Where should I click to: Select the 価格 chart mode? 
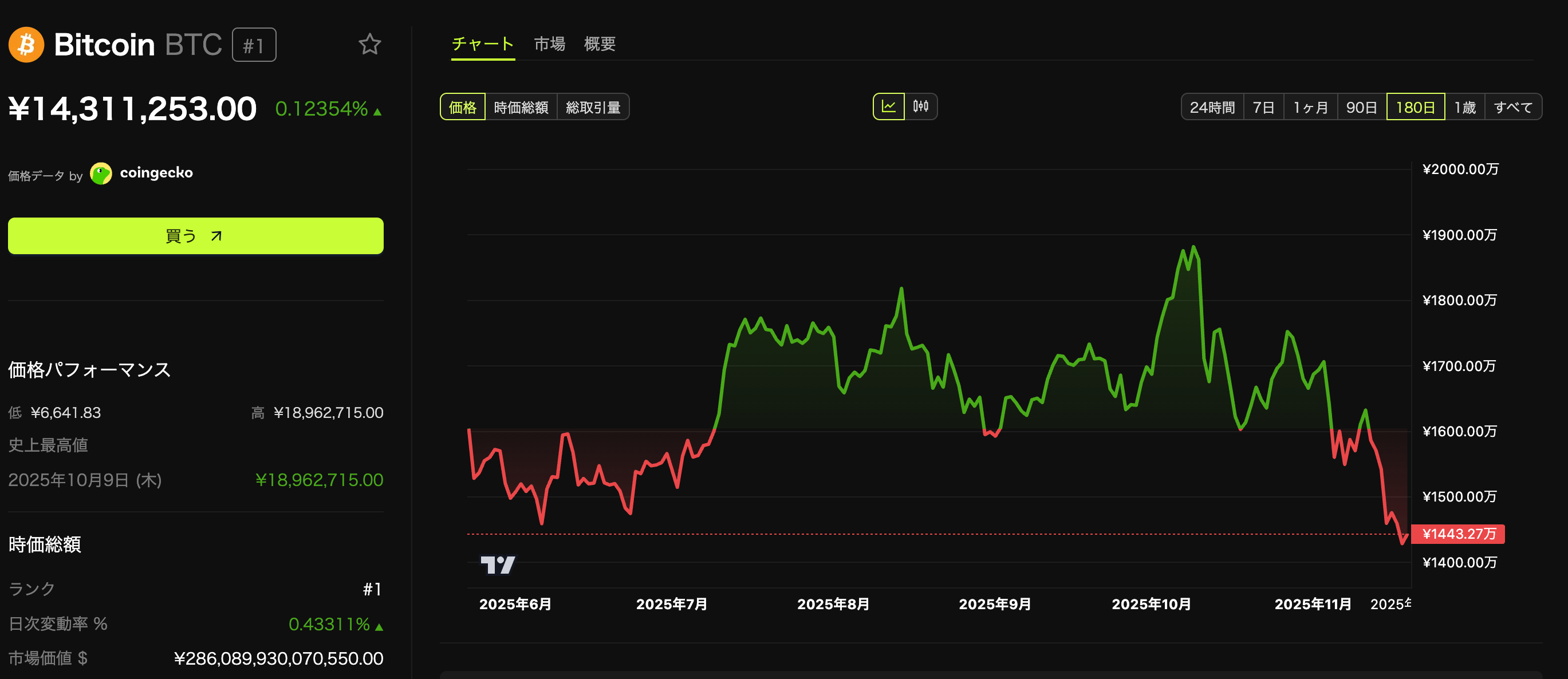pyautogui.click(x=463, y=107)
